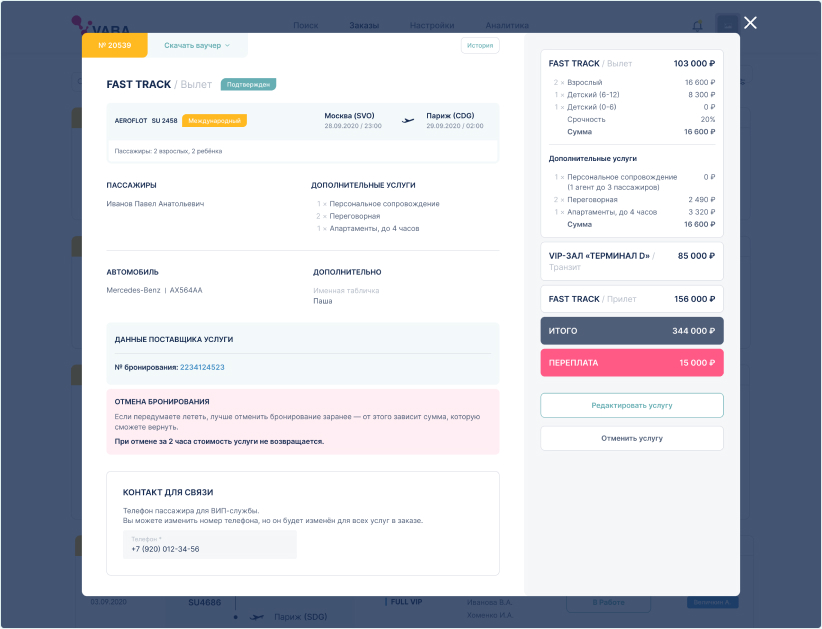The height and width of the screenshot is (629, 822).
Task: Click the chevron on Скачать ваучер
Action: [227, 45]
